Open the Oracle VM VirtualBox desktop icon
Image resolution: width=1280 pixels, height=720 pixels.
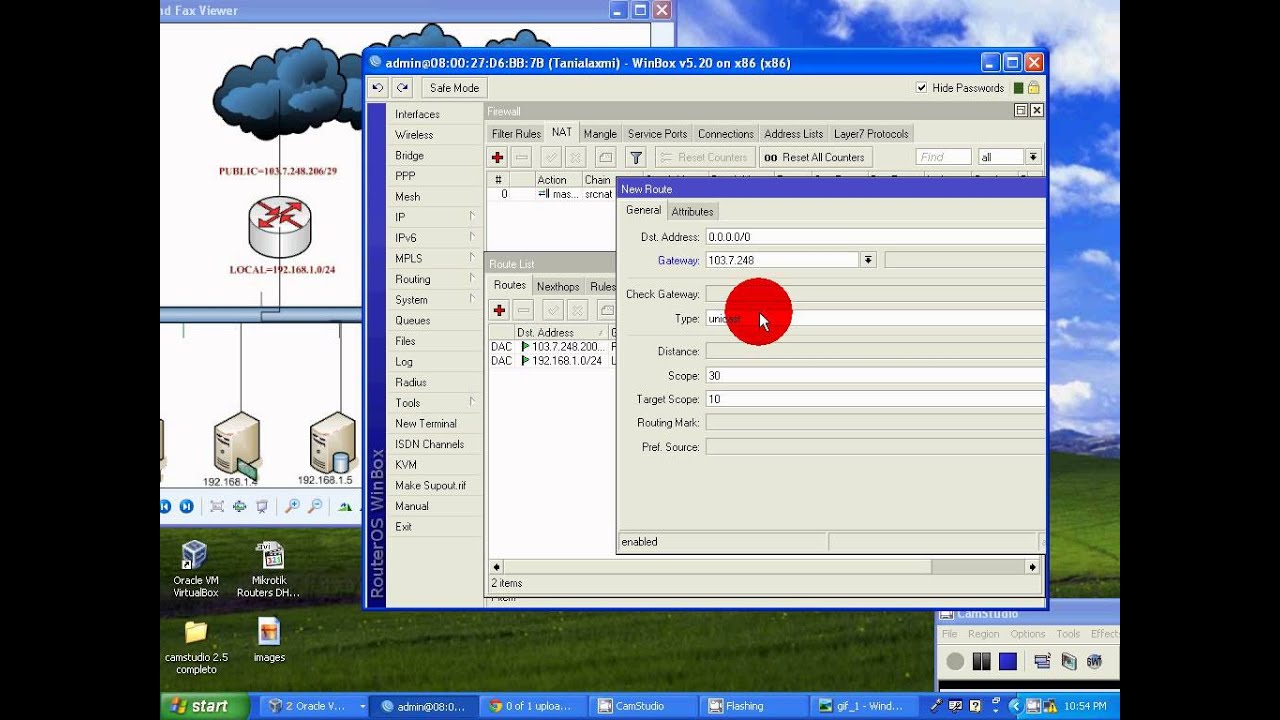195,569
